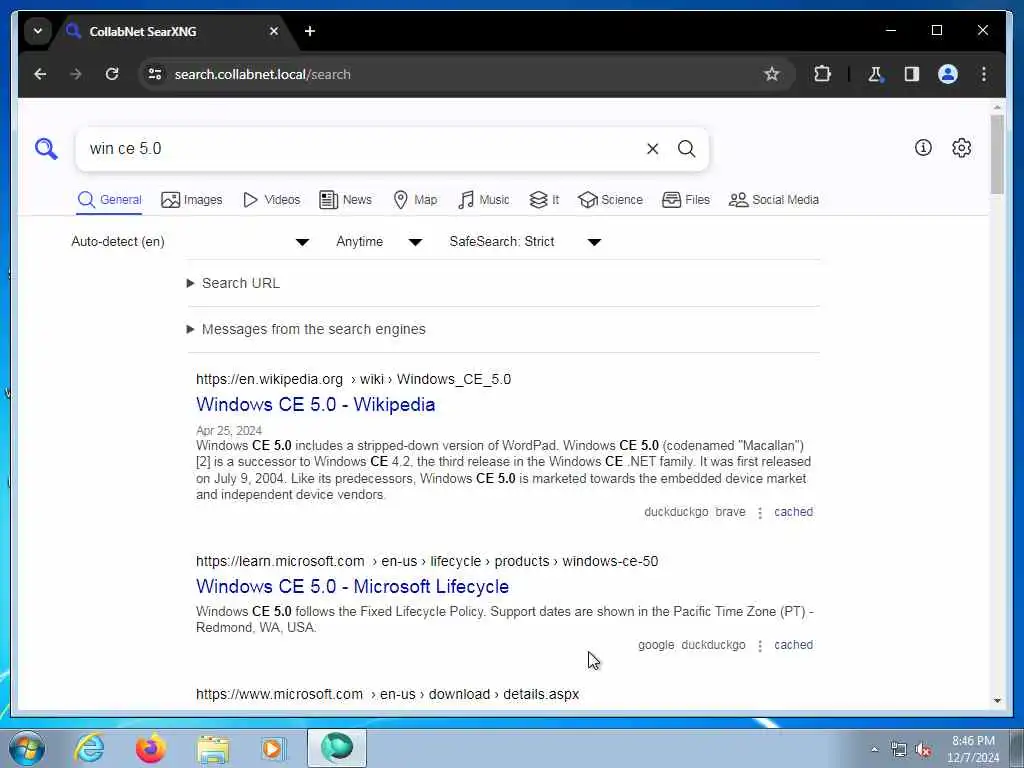Screen dimensions: 1024x768
Task: Open the info/about page icon
Action: (x=923, y=148)
